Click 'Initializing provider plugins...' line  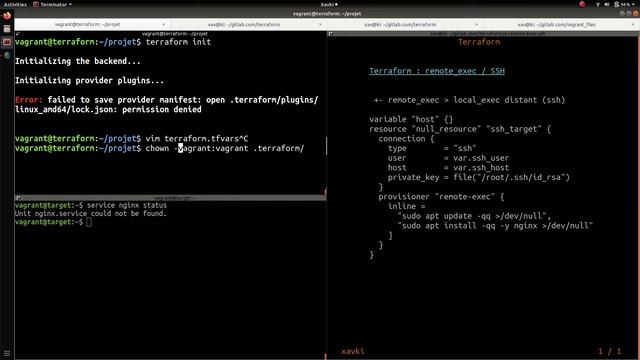89,80
